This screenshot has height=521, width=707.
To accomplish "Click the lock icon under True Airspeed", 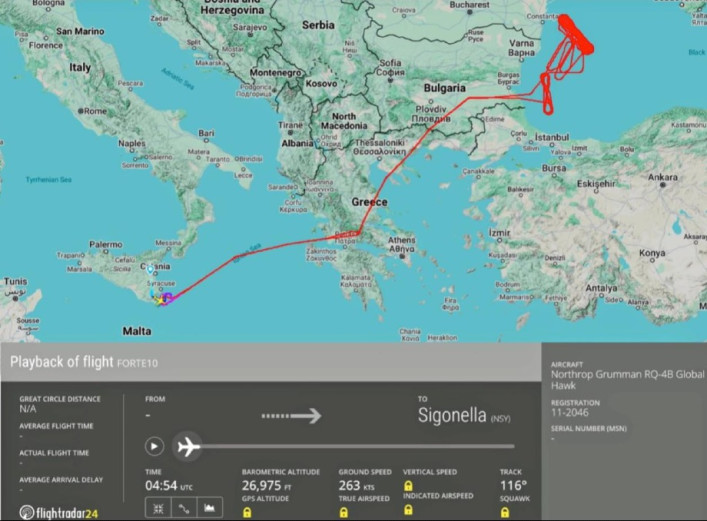I will click(x=343, y=512).
